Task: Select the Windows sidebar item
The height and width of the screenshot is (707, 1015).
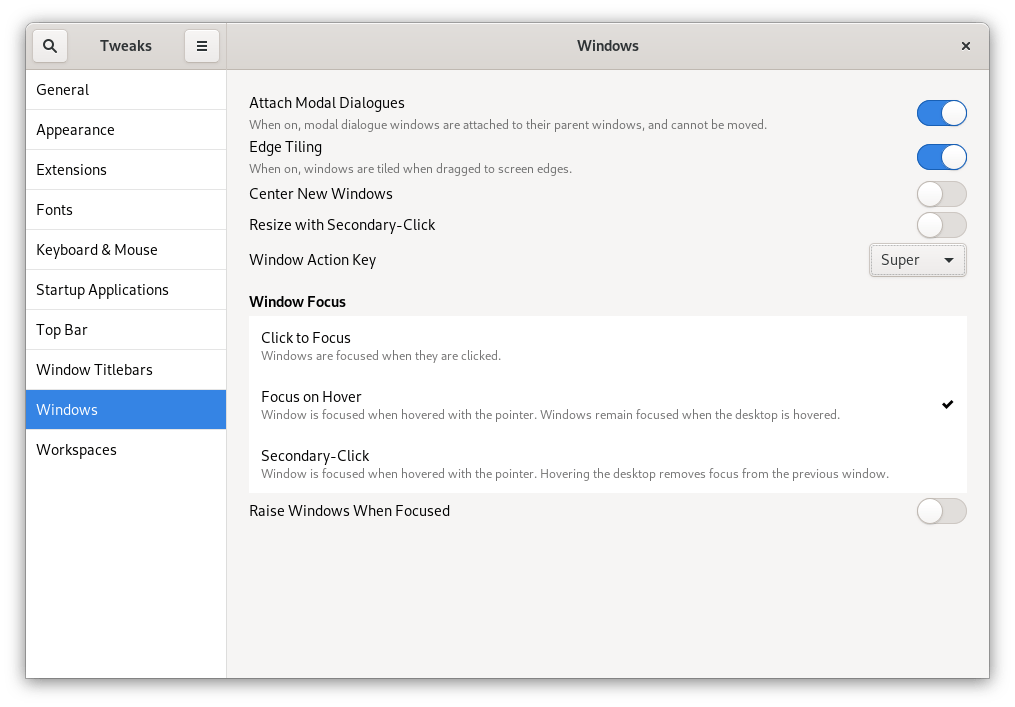Action: (126, 410)
